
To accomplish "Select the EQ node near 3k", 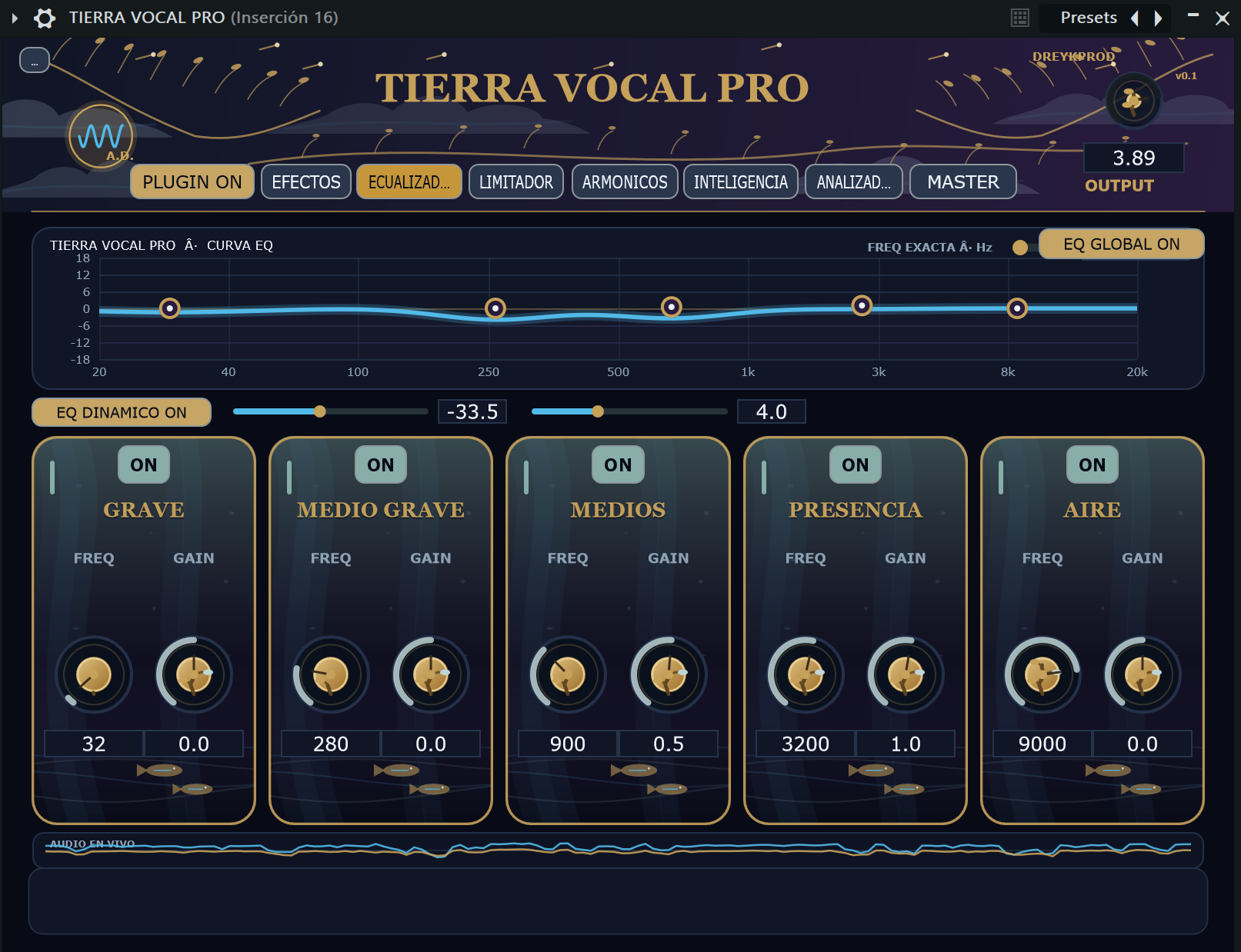I will [x=862, y=305].
